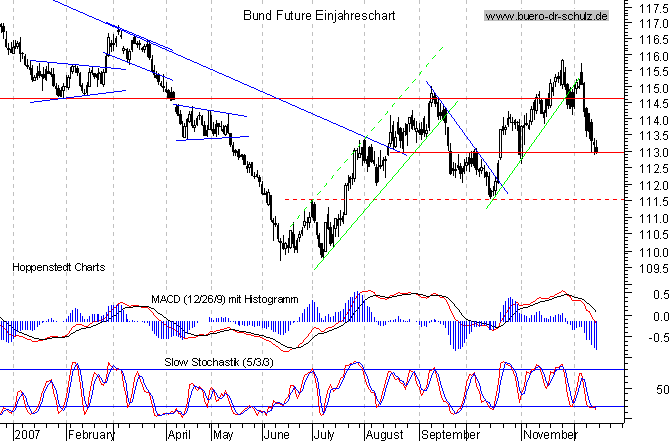Click the 110.5 price axis value
Image resolution: width=672 pixels, height=441 pixels.
[x=654, y=235]
